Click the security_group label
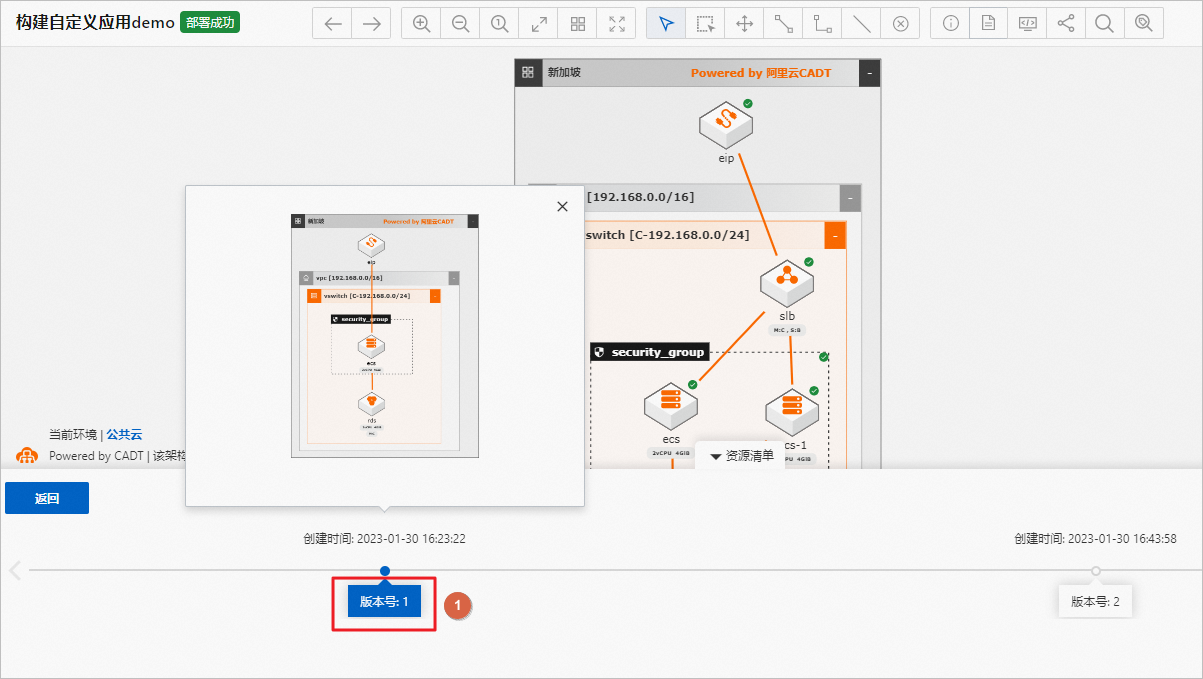 tap(649, 352)
